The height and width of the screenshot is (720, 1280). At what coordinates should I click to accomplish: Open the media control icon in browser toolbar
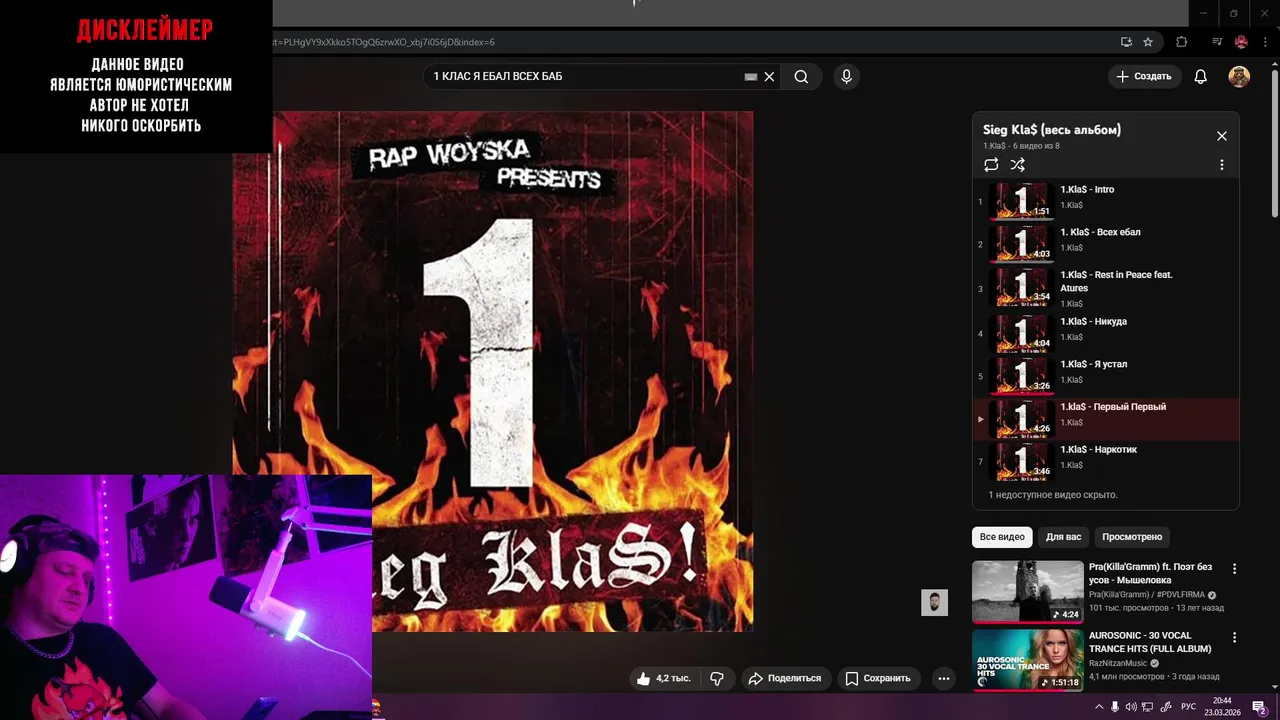[1217, 42]
